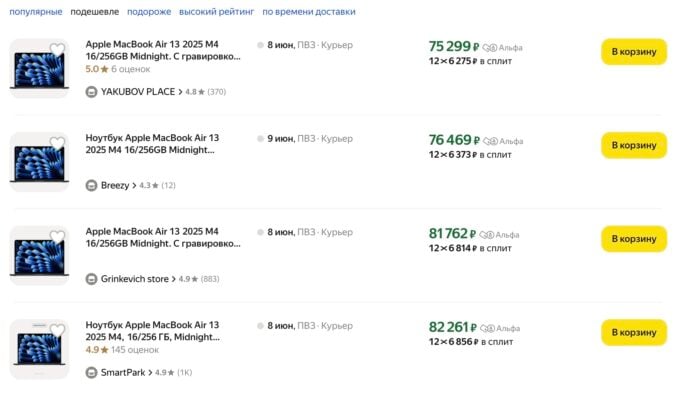680x393 pixels.
Task: Click the Альфа card icon beside 75 299 ₽
Action: [490, 48]
